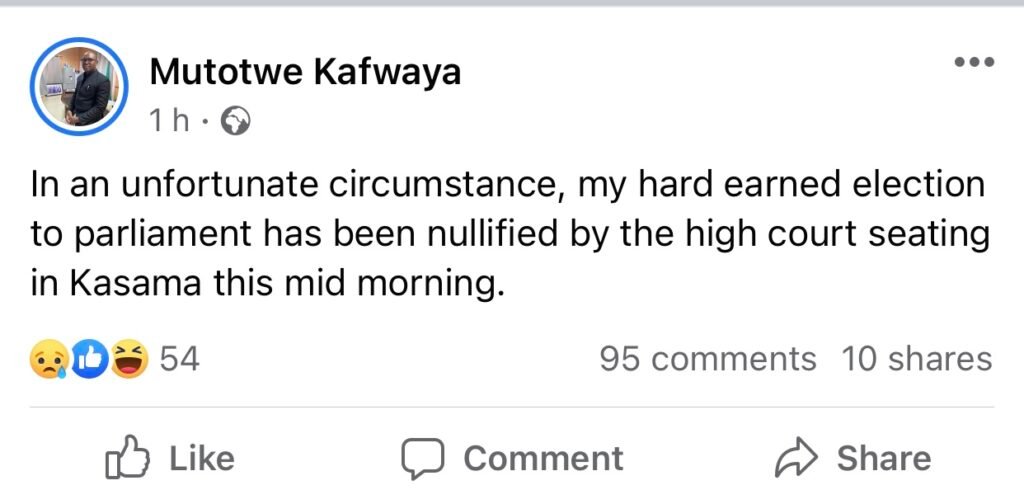This screenshot has width=1024, height=504.
Task: Open the post options three-dot menu
Action: pyautogui.click(x=973, y=62)
